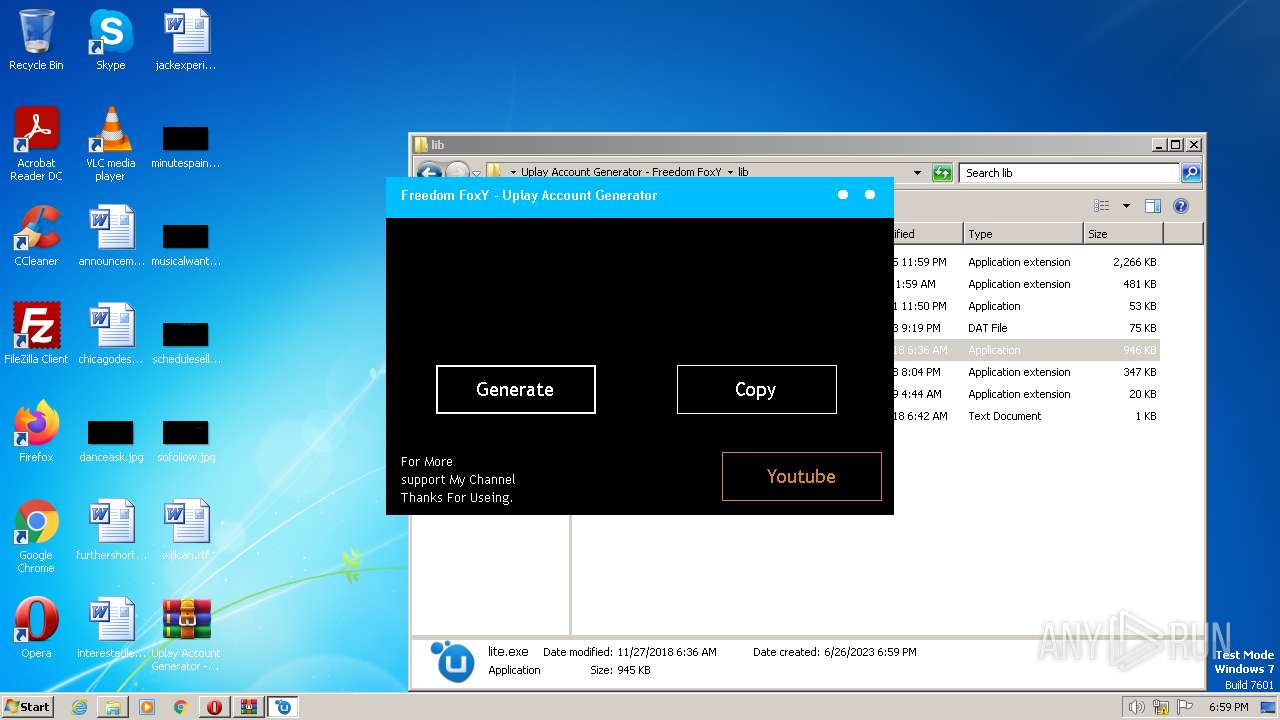Click the Generate button
1280x720 pixels.
[515, 389]
